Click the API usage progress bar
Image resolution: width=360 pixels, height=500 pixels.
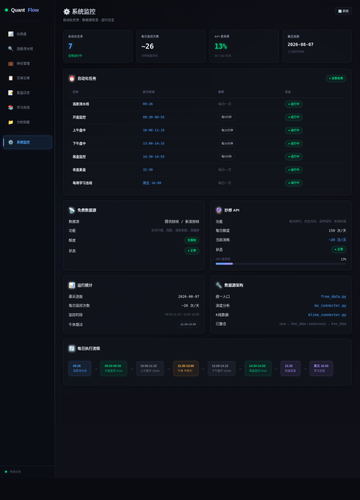281,264
